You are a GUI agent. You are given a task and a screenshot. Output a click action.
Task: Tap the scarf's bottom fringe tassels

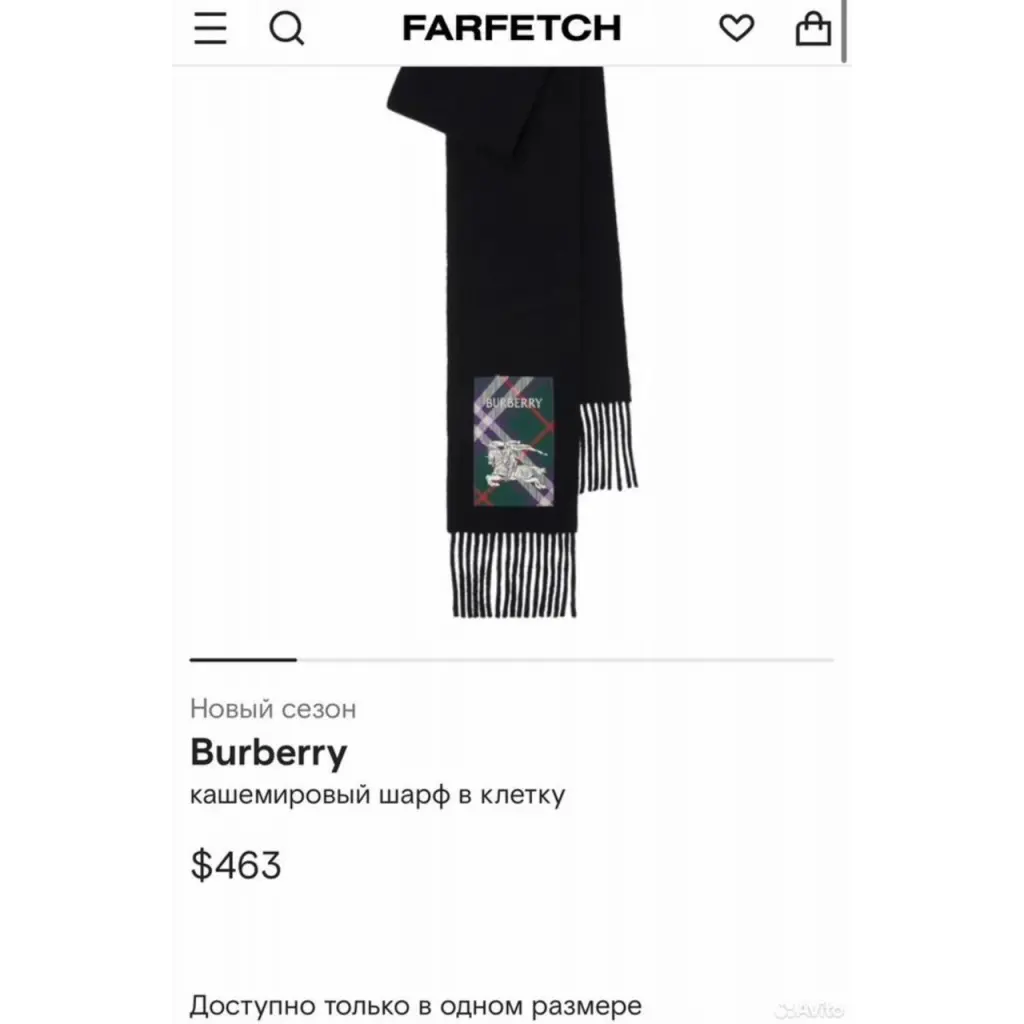(513, 575)
